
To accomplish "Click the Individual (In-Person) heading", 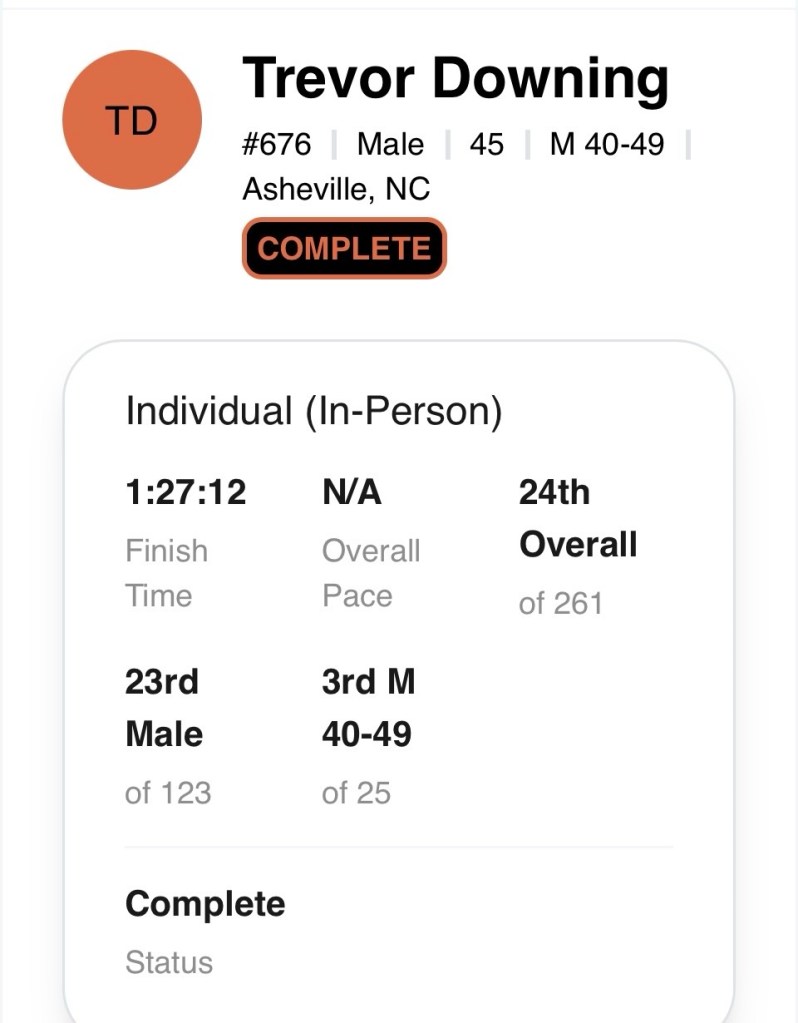I will 314,412.
